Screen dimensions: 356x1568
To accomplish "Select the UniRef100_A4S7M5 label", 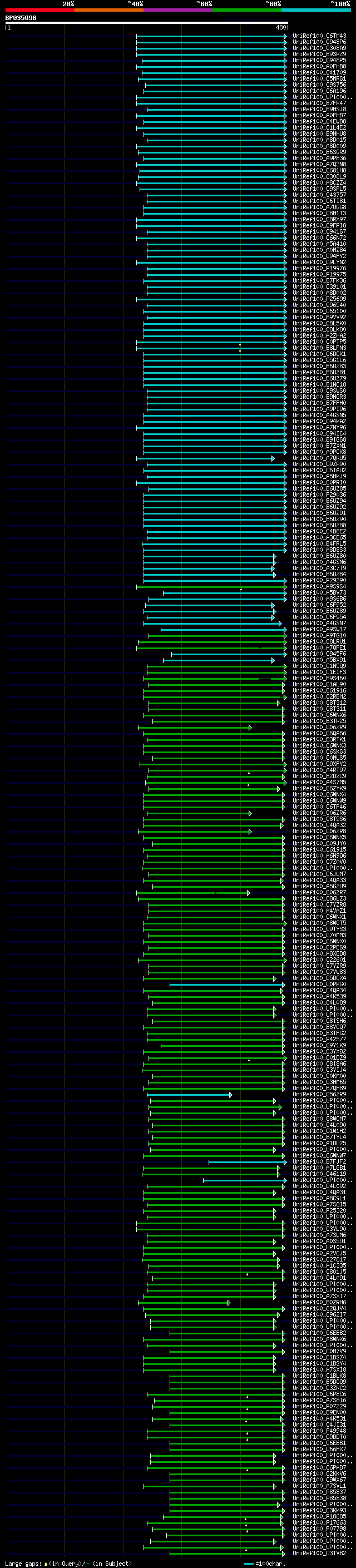I will pyautogui.click(x=319, y=783).
